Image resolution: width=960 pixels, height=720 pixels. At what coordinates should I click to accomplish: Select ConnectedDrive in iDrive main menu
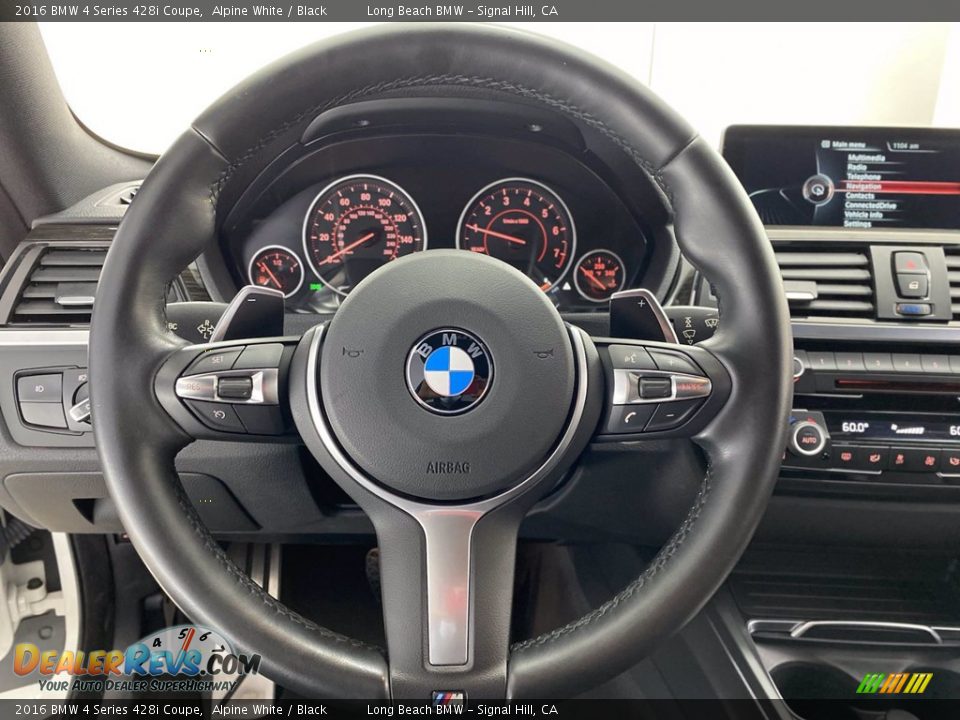870,205
